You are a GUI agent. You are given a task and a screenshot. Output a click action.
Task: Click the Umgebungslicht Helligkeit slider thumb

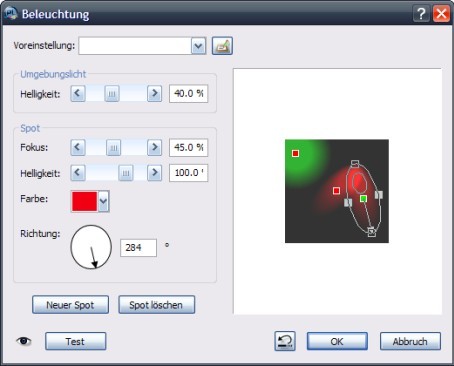point(112,94)
